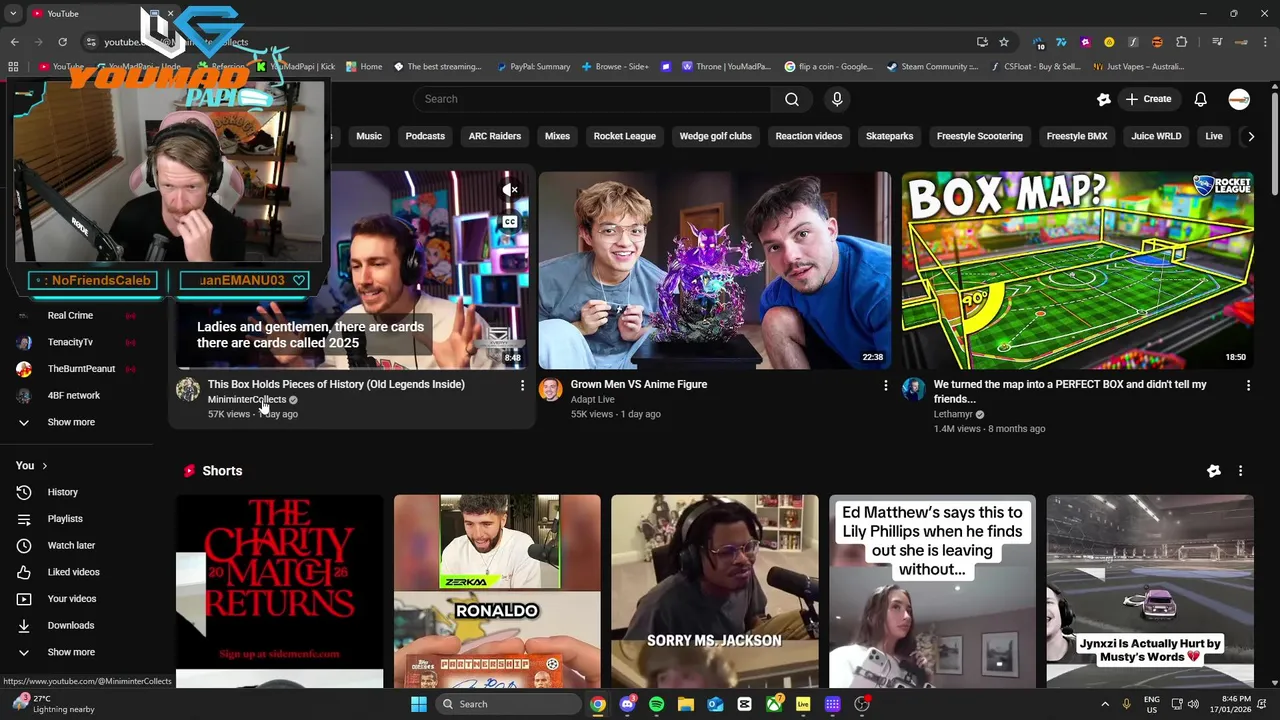Open Chrome extensions puzzle icon
1280x720 pixels.
tap(1182, 42)
